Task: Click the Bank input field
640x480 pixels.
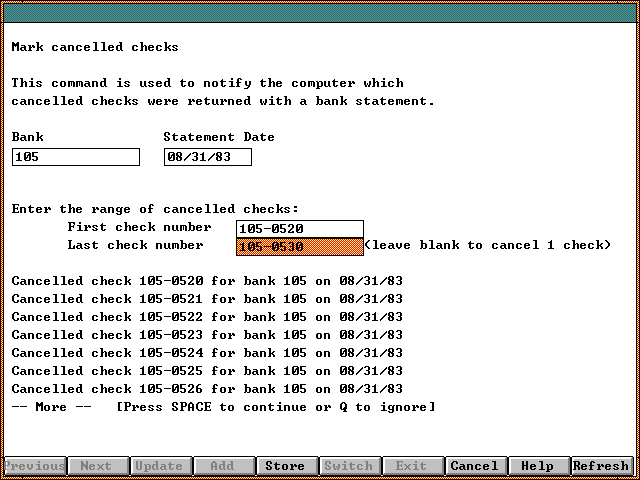Action: click(76, 157)
